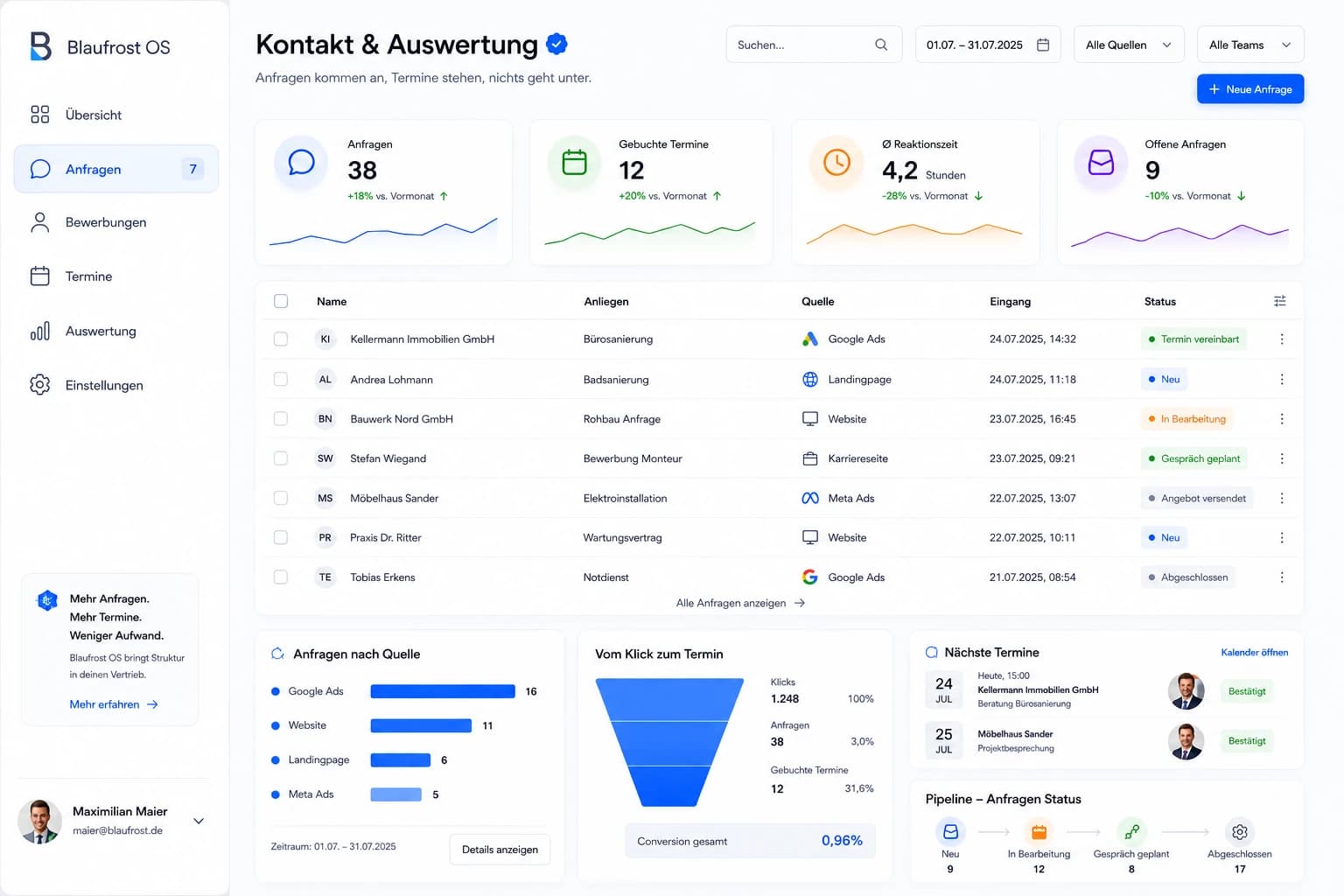Image resolution: width=1344 pixels, height=896 pixels.
Task: Select the Bauwerk Nord GmbH row checkbox
Action: pos(281,419)
